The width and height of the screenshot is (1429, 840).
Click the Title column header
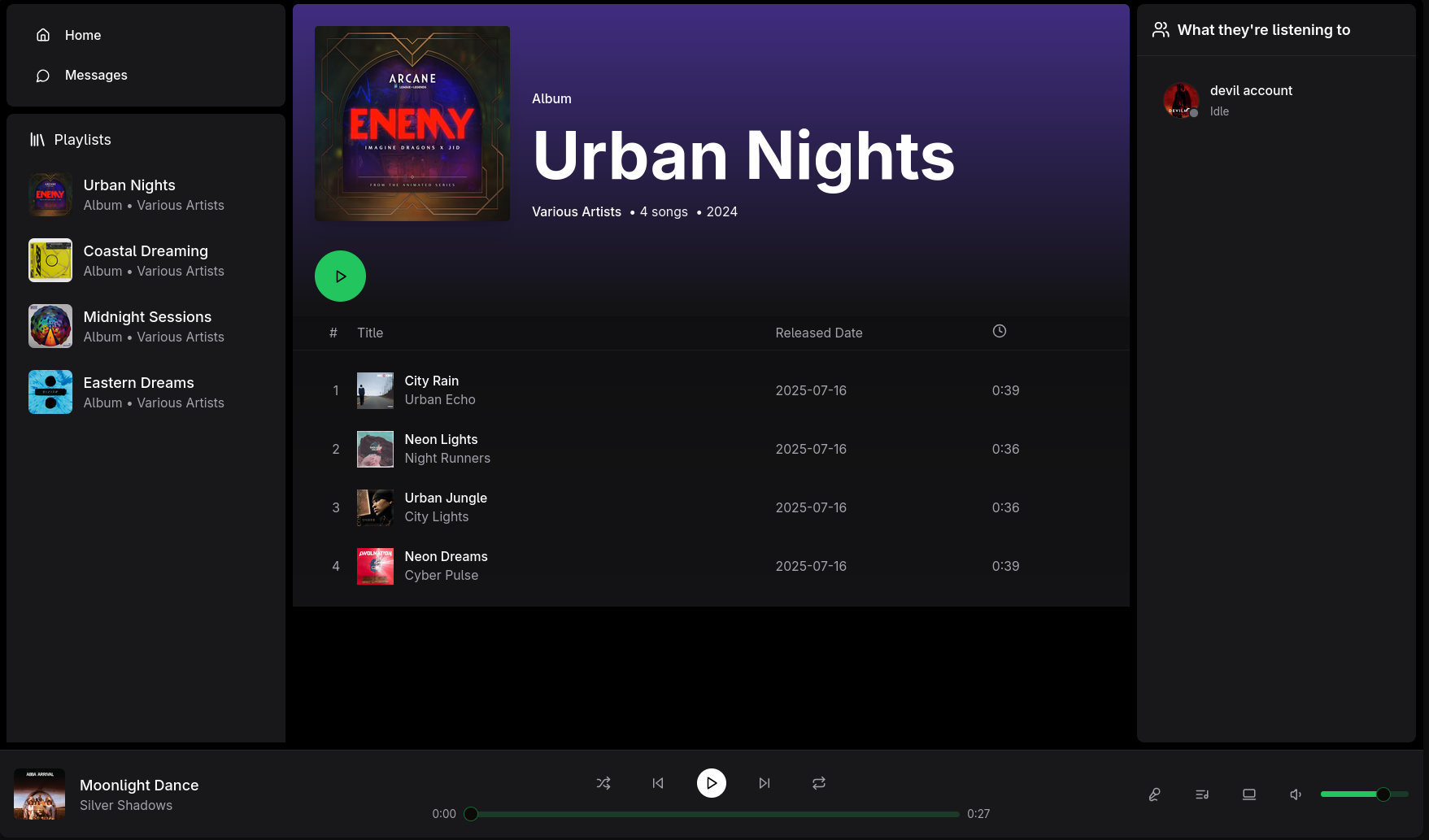370,333
